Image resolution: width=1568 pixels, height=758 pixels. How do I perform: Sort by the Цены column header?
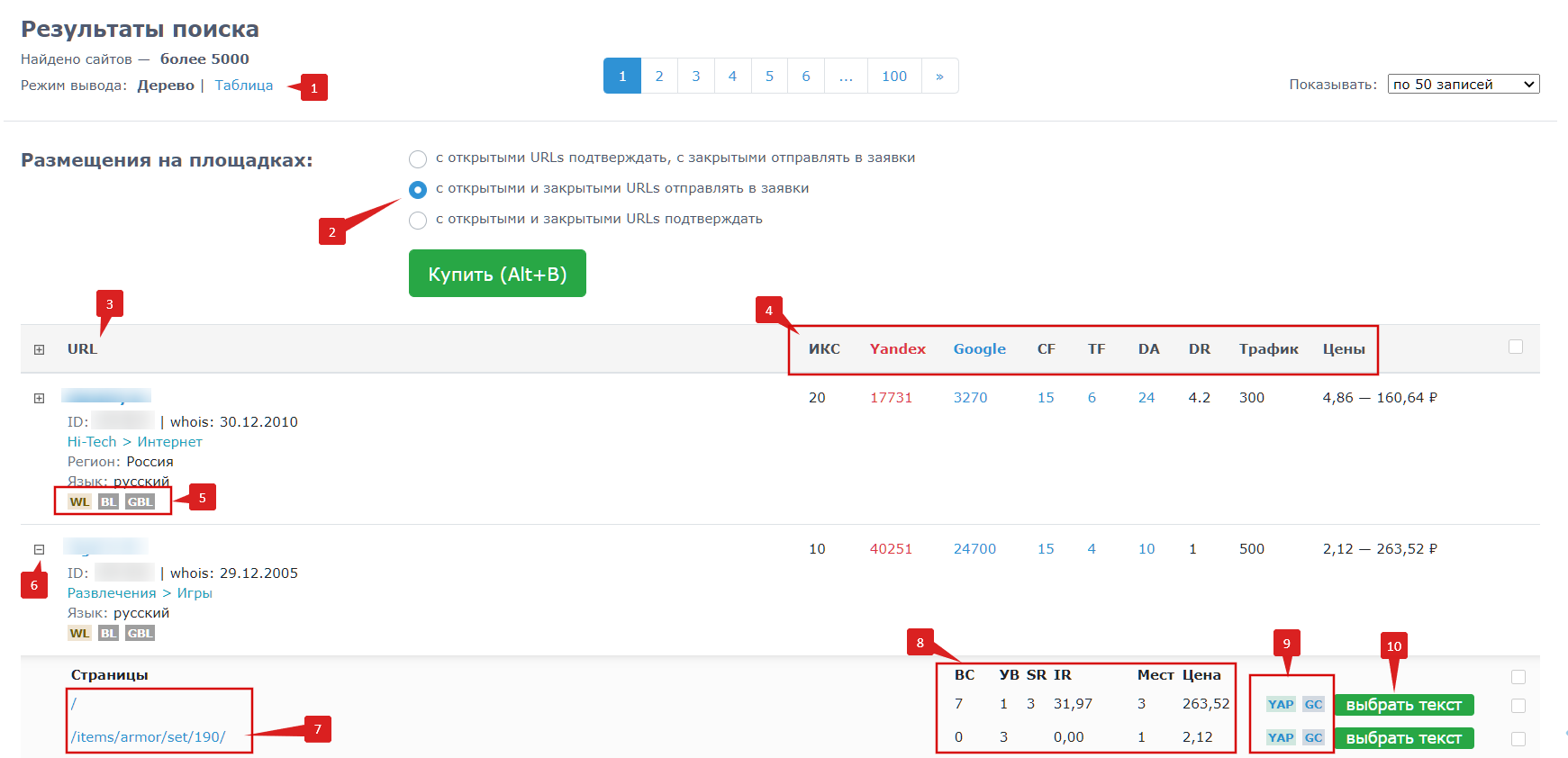pos(1344,349)
